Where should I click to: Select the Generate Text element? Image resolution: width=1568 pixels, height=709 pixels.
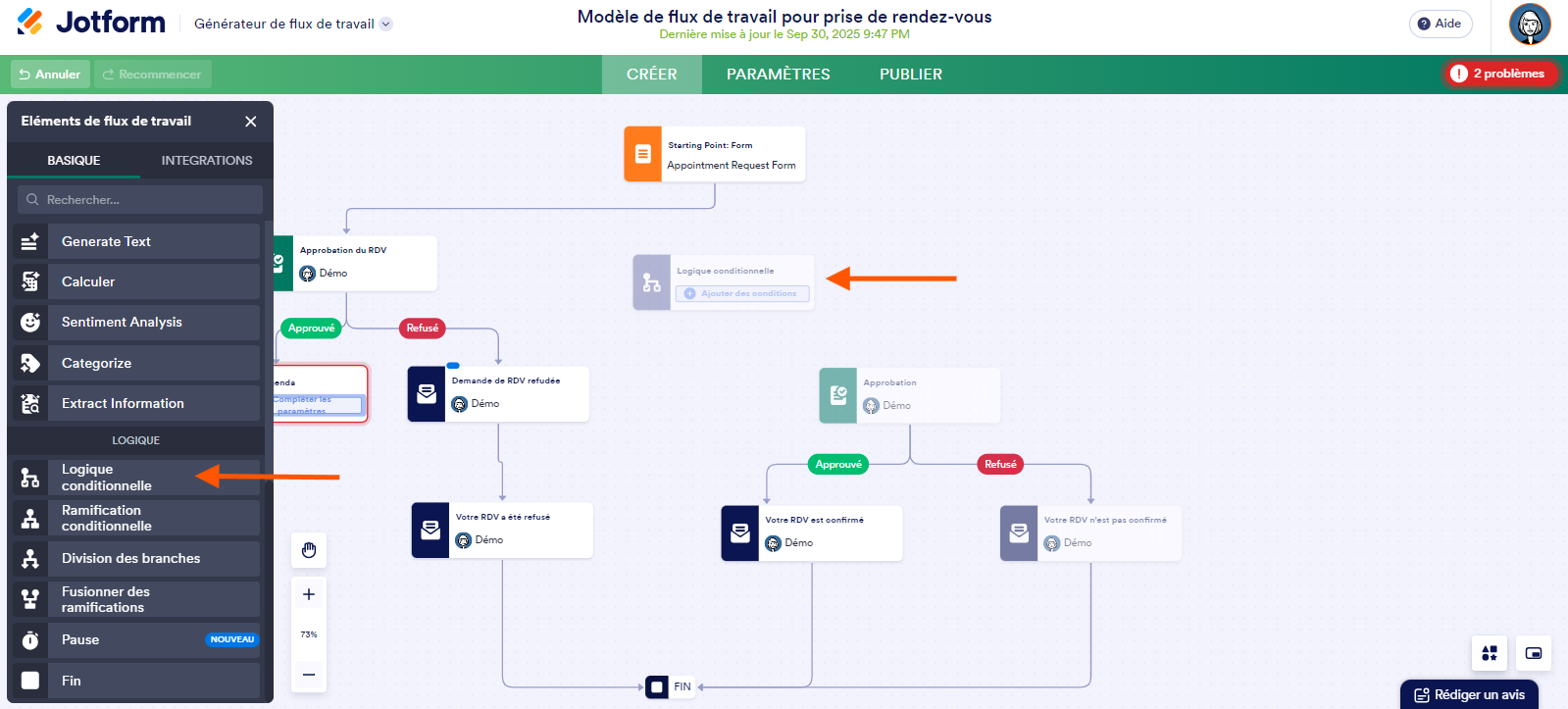tap(106, 240)
